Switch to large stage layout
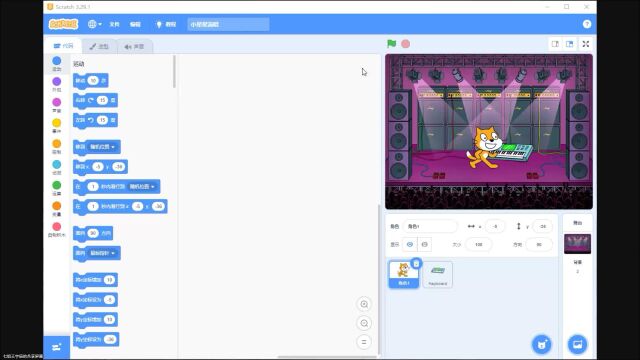The height and width of the screenshot is (360, 640). point(569,44)
